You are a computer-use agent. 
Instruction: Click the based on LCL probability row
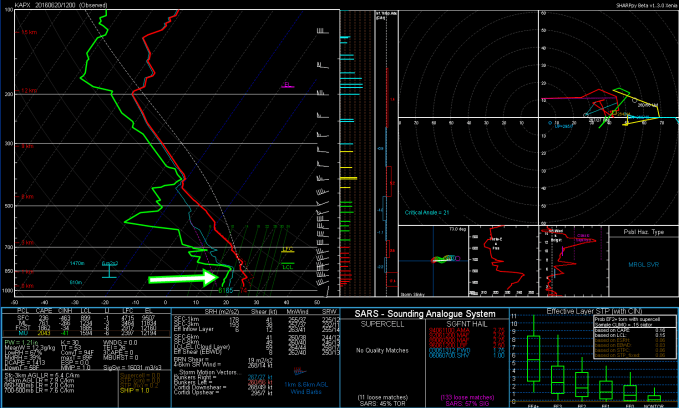(x=630, y=335)
